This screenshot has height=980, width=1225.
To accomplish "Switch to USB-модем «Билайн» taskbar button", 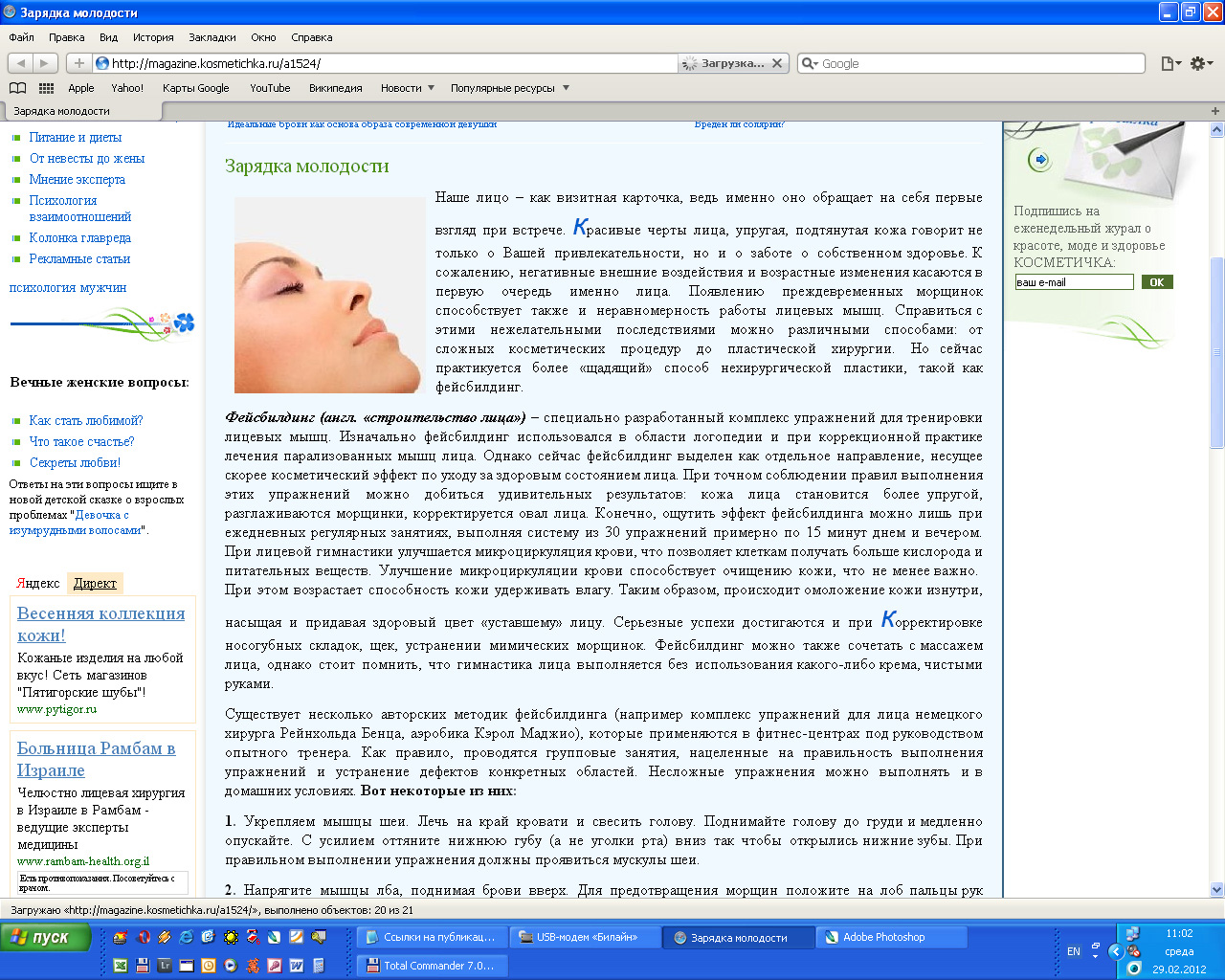I will [x=585, y=937].
